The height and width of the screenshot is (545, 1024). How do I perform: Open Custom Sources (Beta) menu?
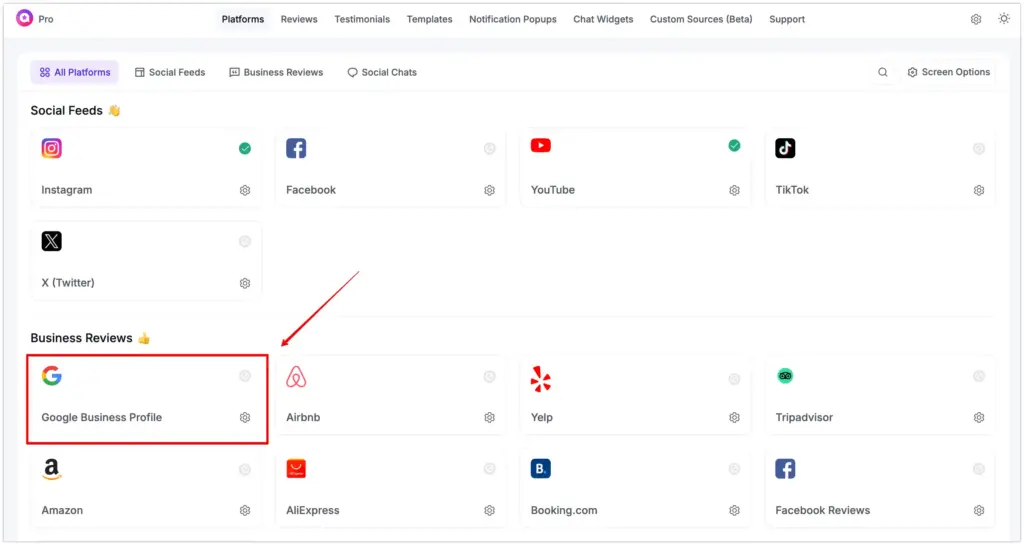pos(701,20)
